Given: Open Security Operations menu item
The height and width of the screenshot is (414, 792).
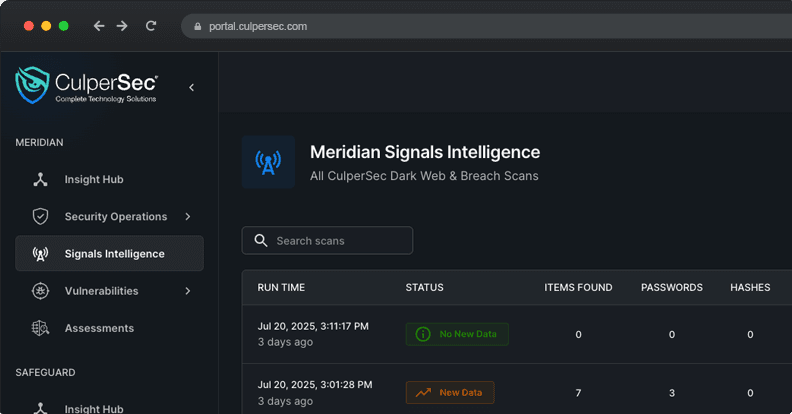Looking at the screenshot, I should (x=110, y=217).
